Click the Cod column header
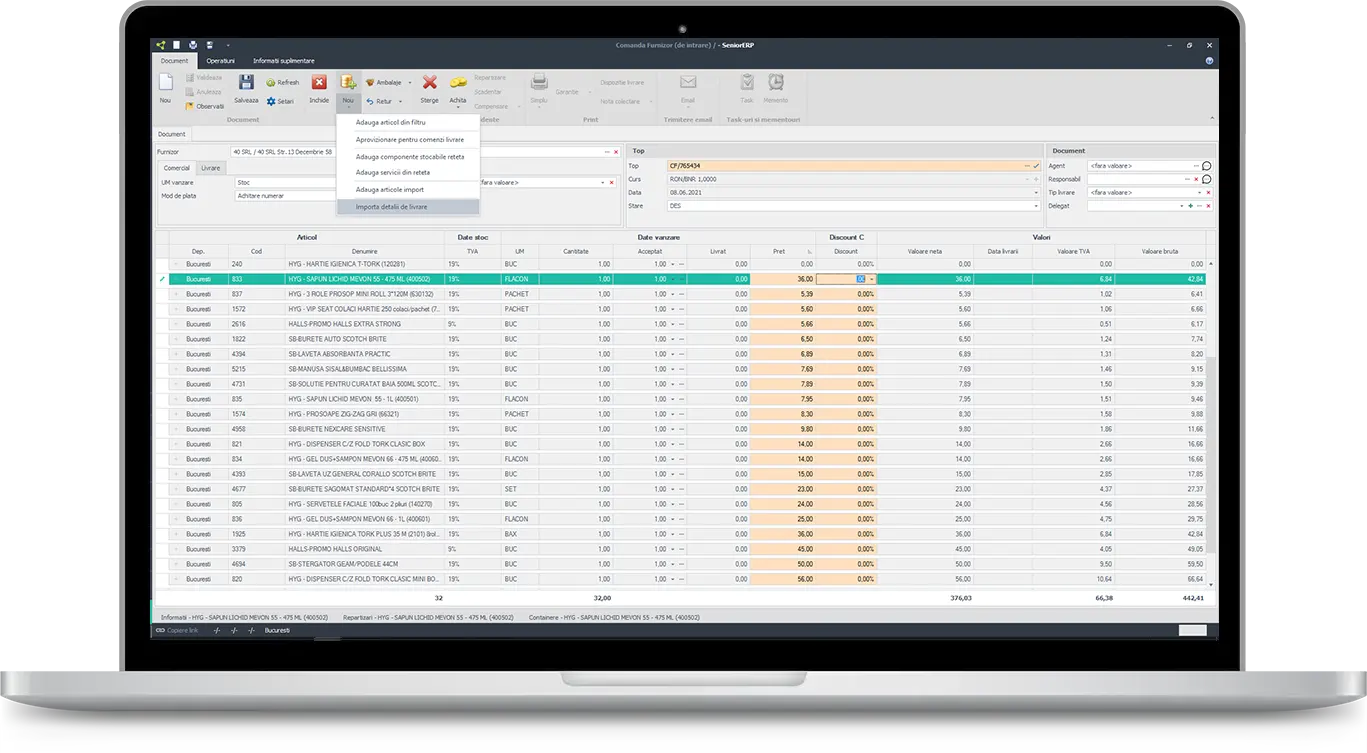 [256, 251]
